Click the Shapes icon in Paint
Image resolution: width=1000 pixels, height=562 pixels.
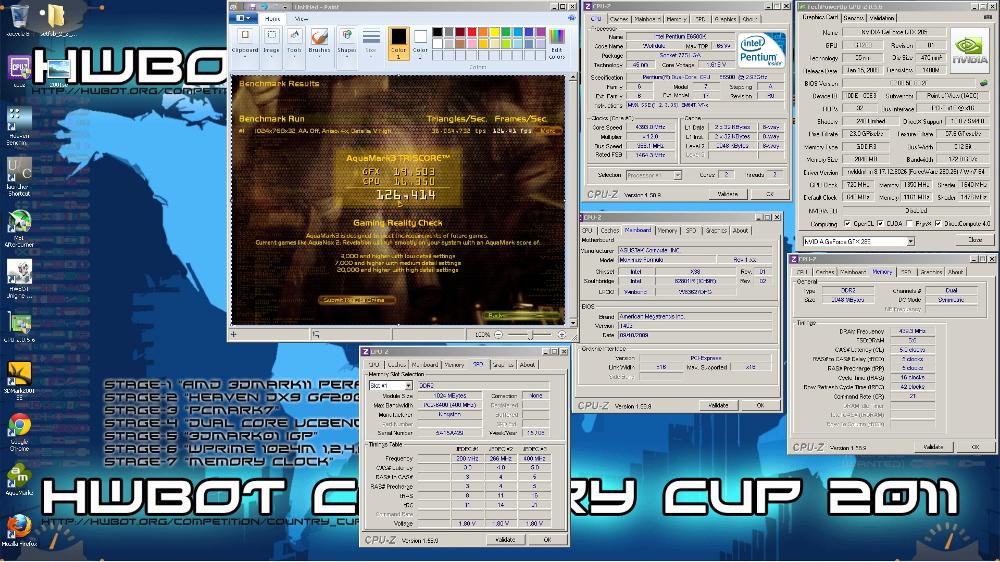pyautogui.click(x=347, y=36)
